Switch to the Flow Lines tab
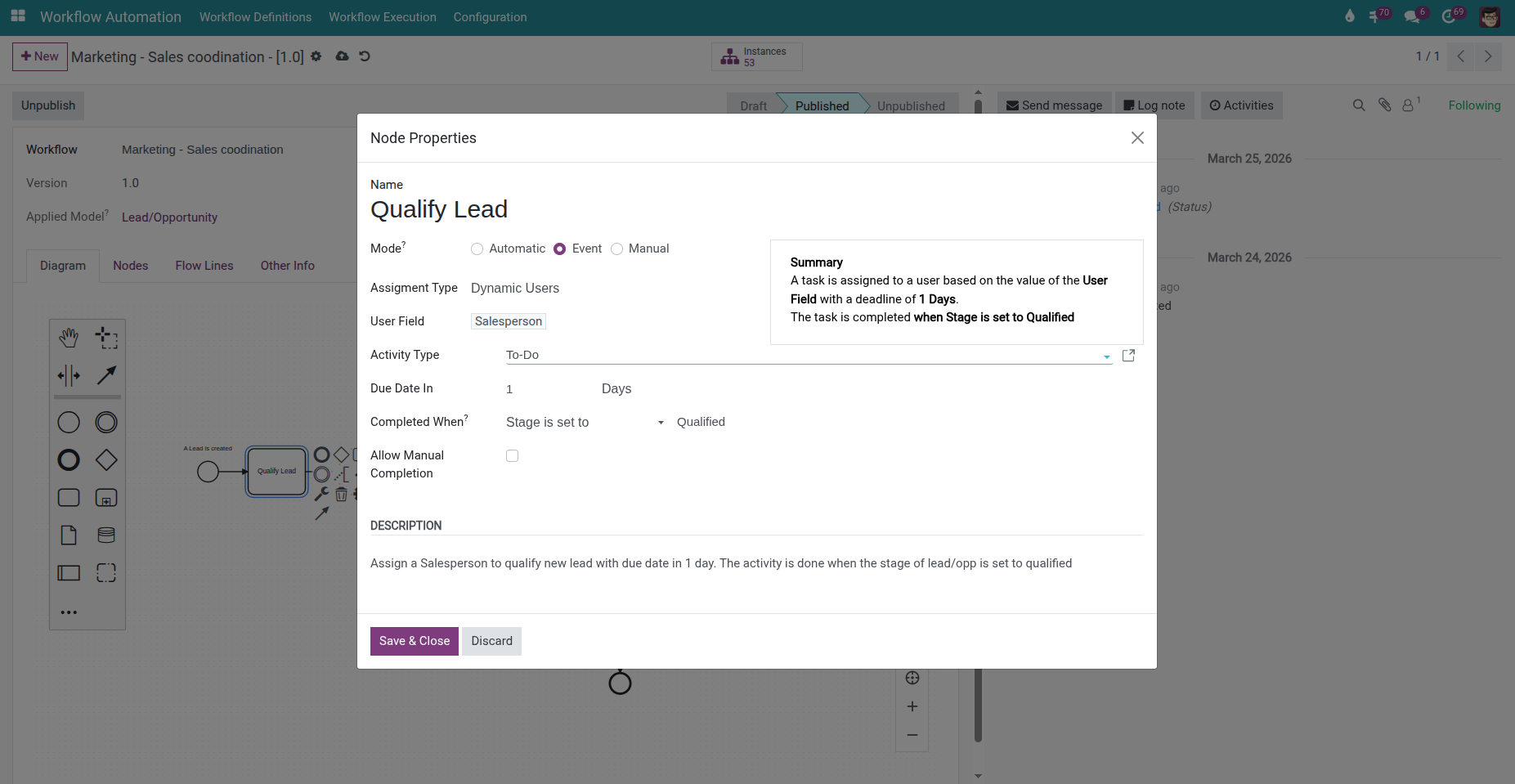1515x784 pixels. tap(204, 265)
